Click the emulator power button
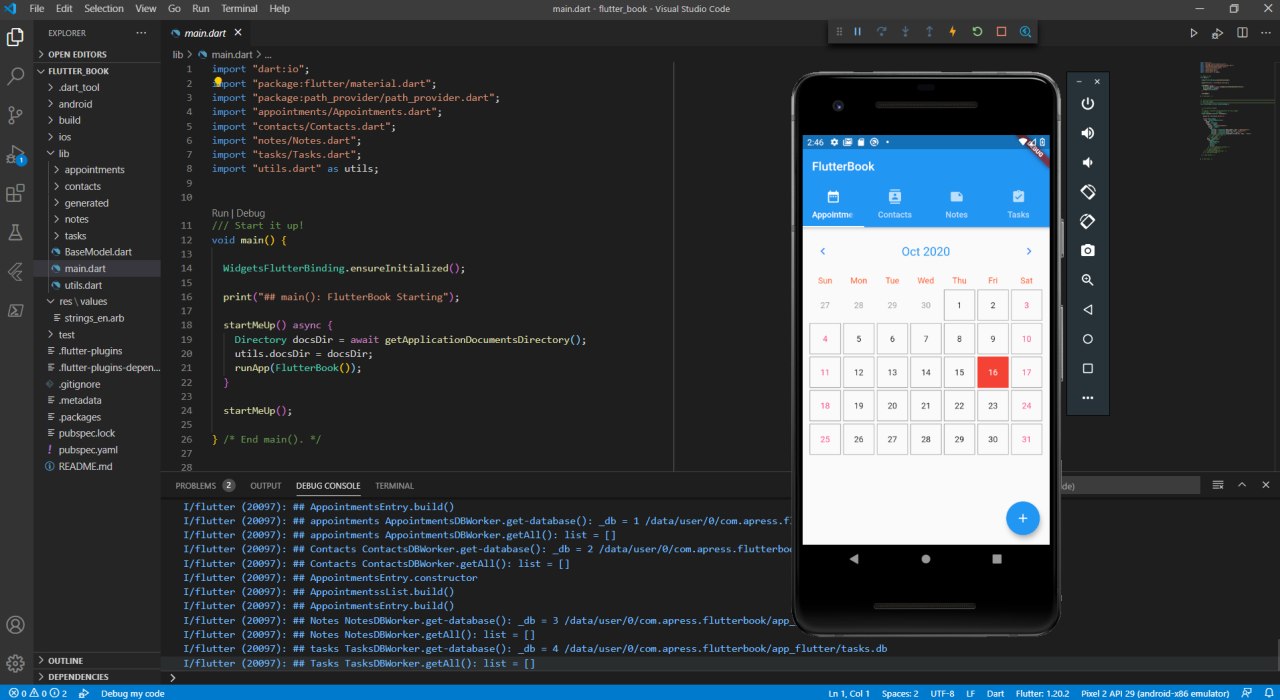 (1088, 104)
